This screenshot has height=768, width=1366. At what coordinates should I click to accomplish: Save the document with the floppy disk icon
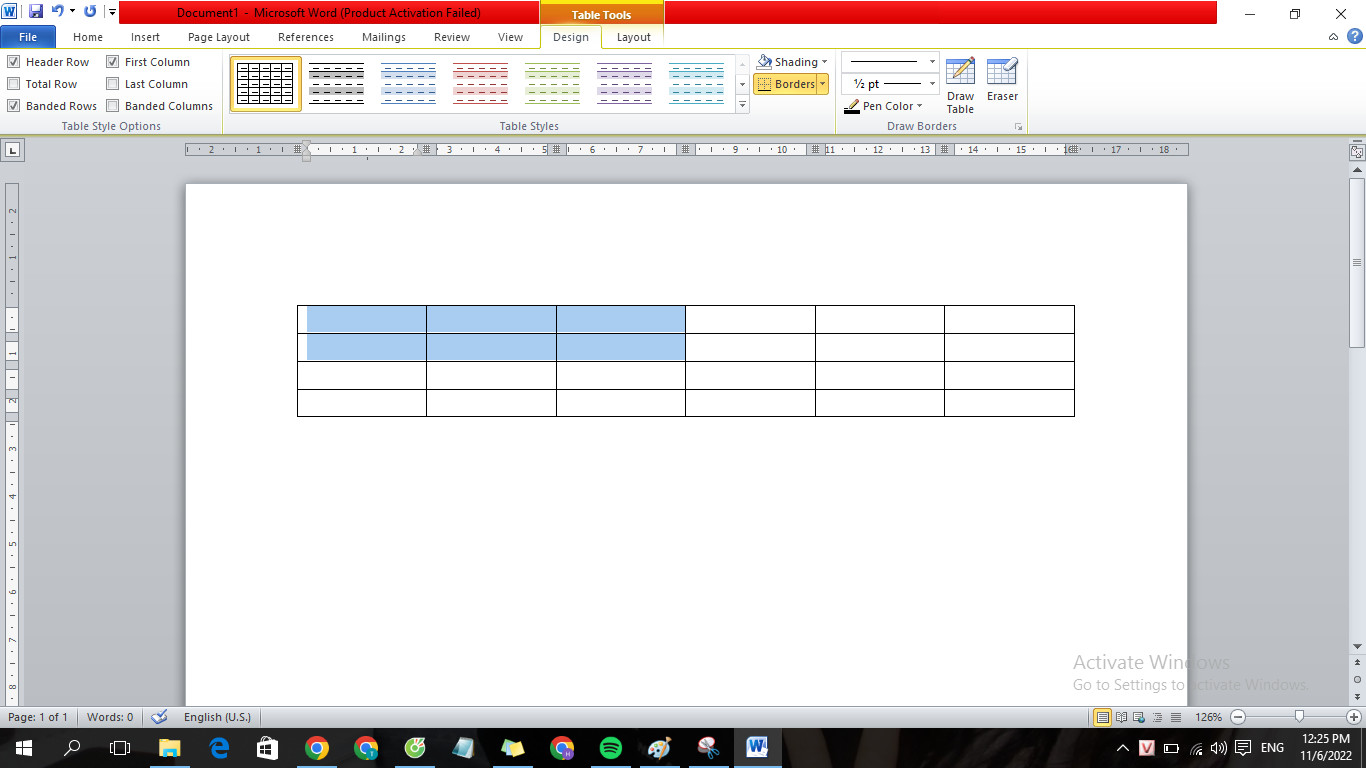(x=36, y=12)
